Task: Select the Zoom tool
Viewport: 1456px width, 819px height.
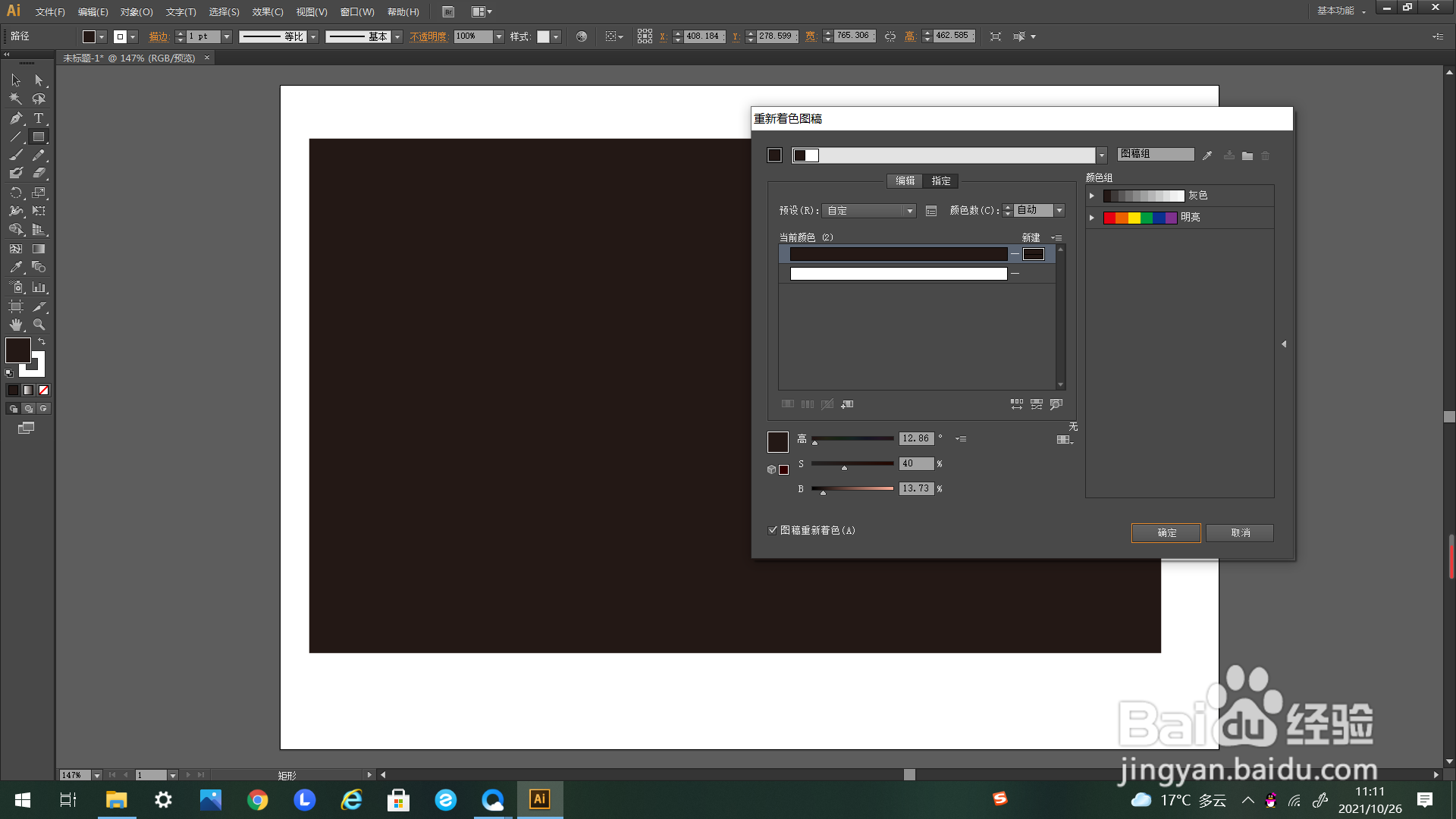Action: click(39, 325)
